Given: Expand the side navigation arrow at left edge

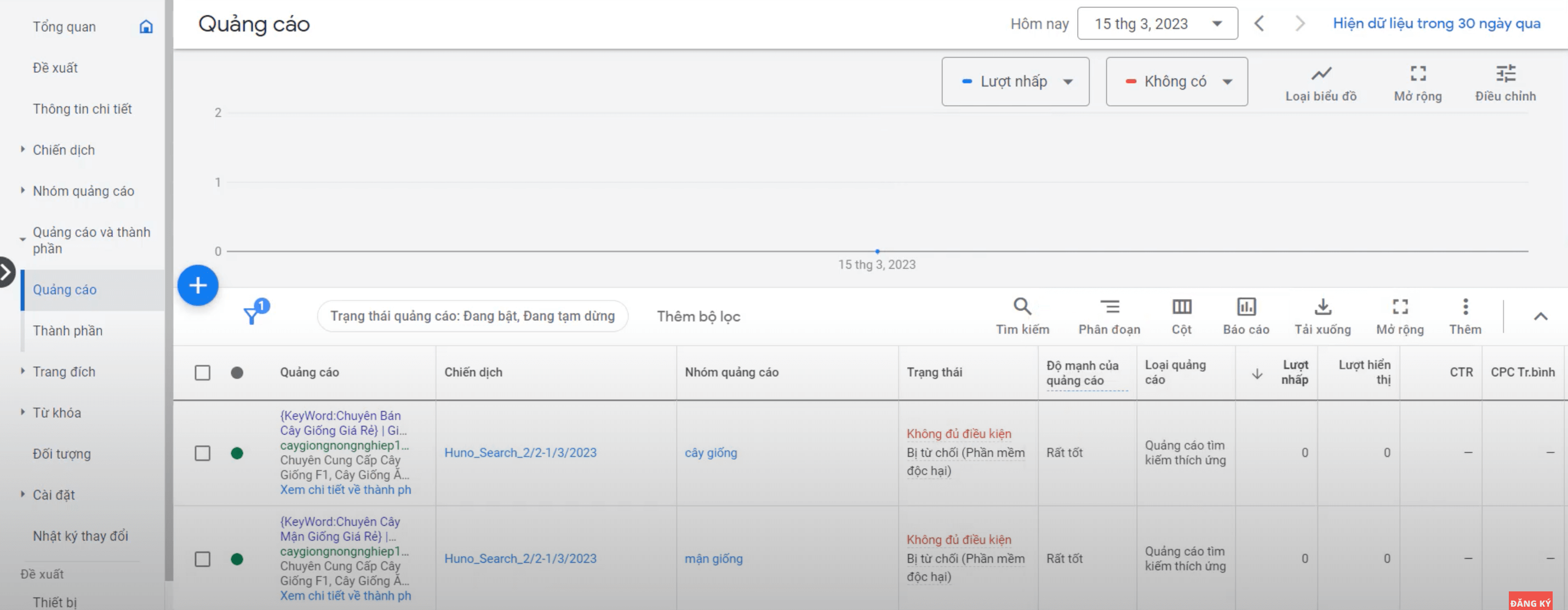Looking at the screenshot, I should [x=5, y=272].
